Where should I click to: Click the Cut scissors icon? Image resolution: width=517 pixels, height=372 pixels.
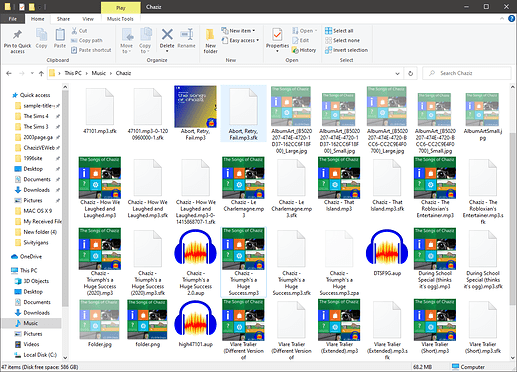(x=74, y=31)
